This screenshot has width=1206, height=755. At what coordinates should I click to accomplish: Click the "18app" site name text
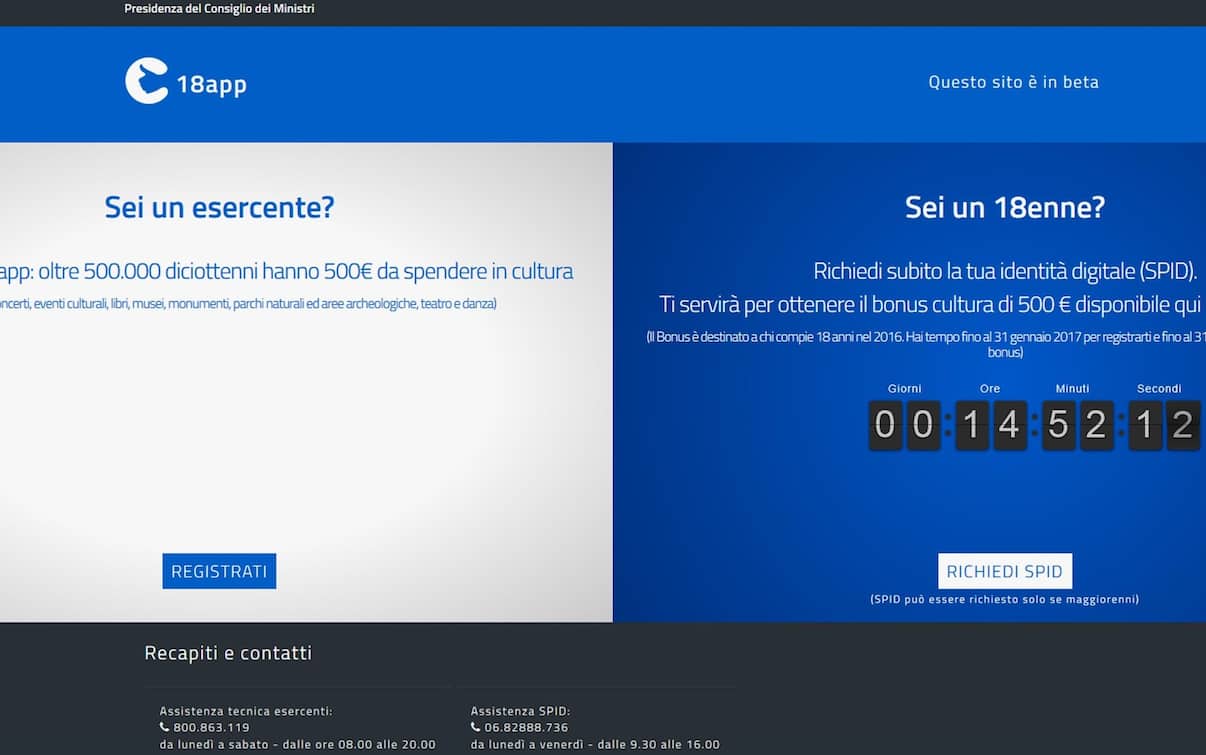212,84
